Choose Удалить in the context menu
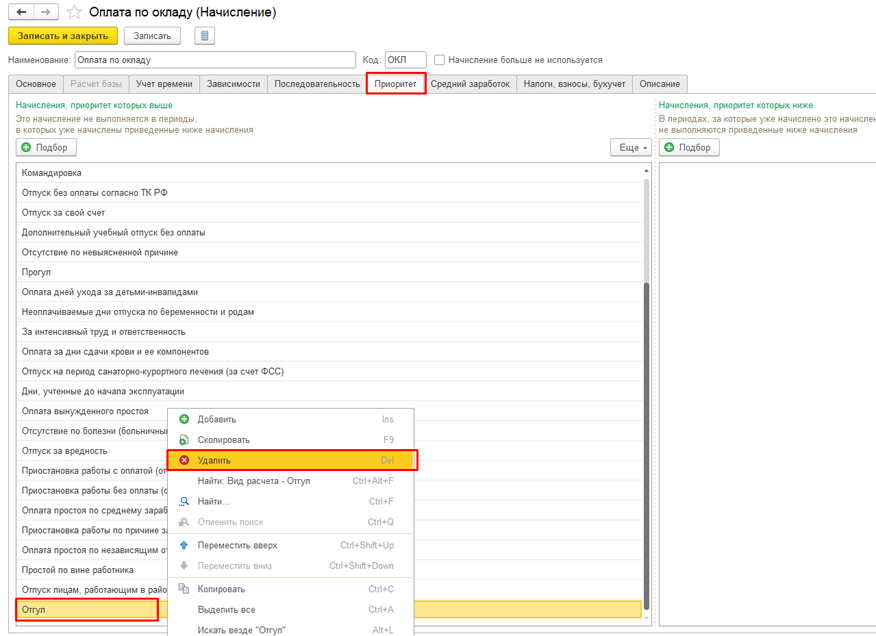Screen dimensions: 876x636 point(292,461)
